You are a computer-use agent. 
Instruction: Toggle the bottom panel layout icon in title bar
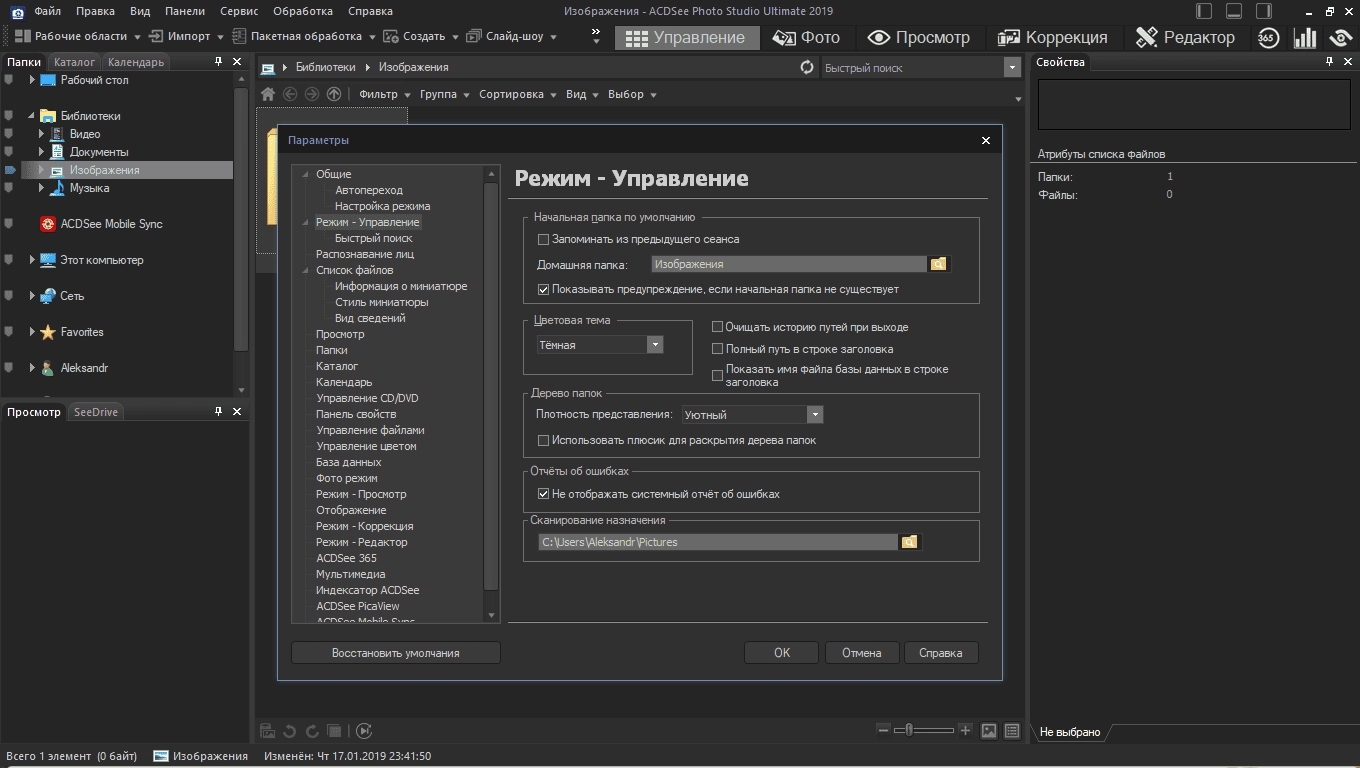[1235, 11]
